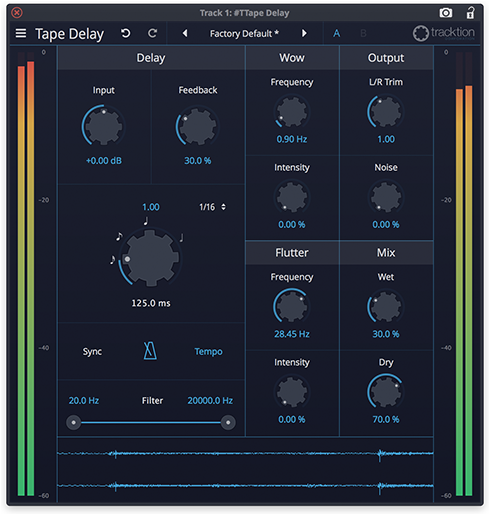The height and width of the screenshot is (516, 493).
Task: Click the right output level meter
Action: tap(464, 273)
